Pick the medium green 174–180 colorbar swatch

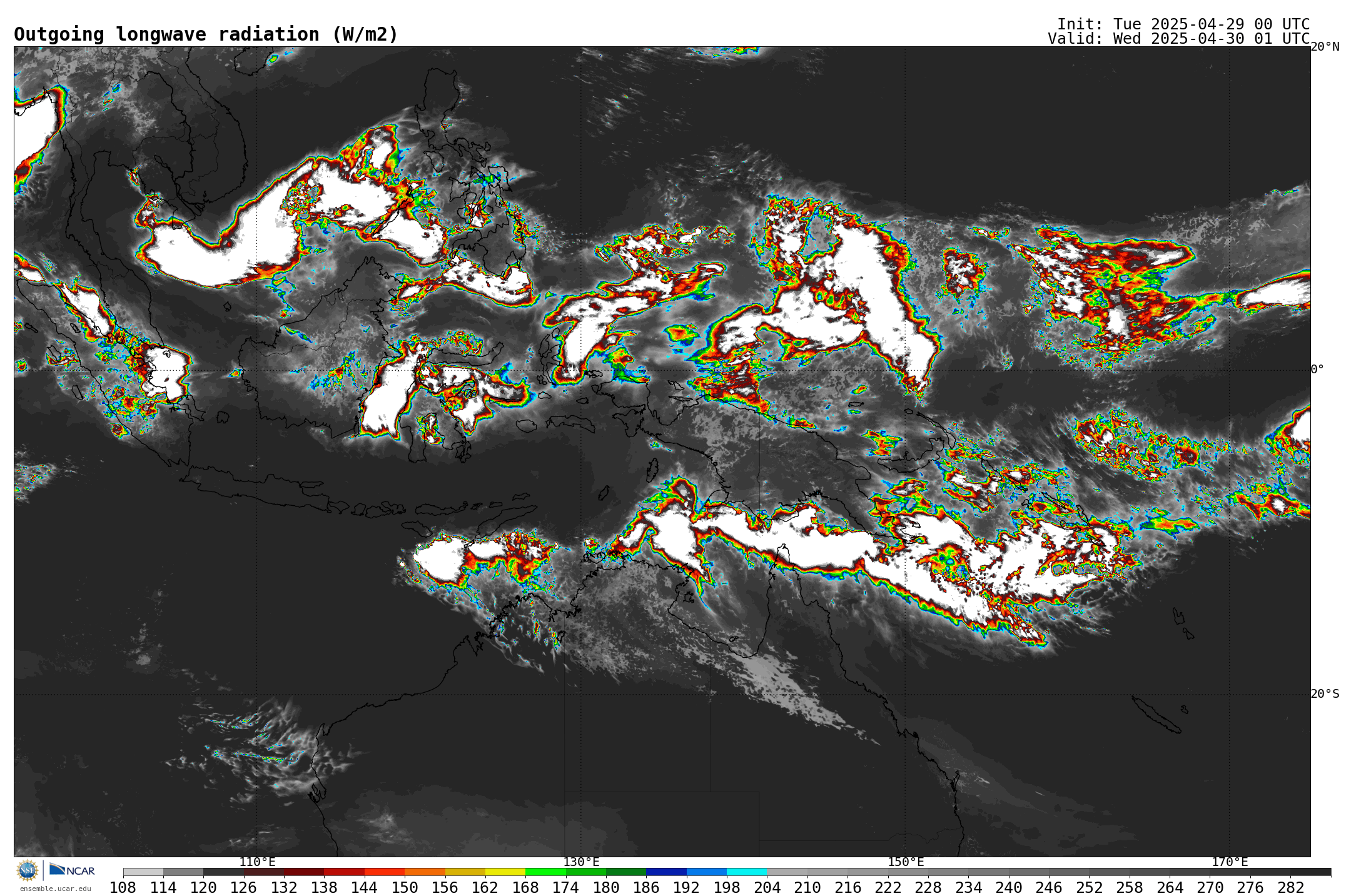click(586, 872)
